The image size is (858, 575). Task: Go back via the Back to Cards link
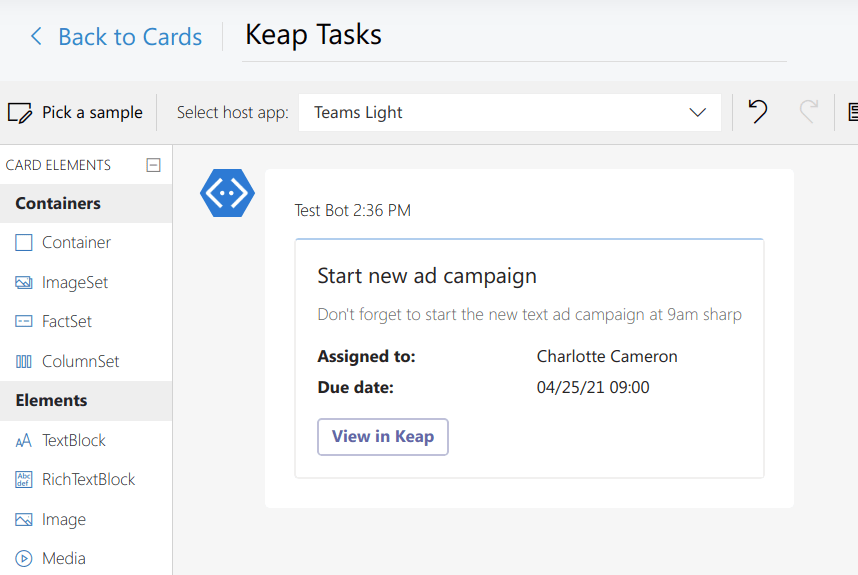coord(115,37)
